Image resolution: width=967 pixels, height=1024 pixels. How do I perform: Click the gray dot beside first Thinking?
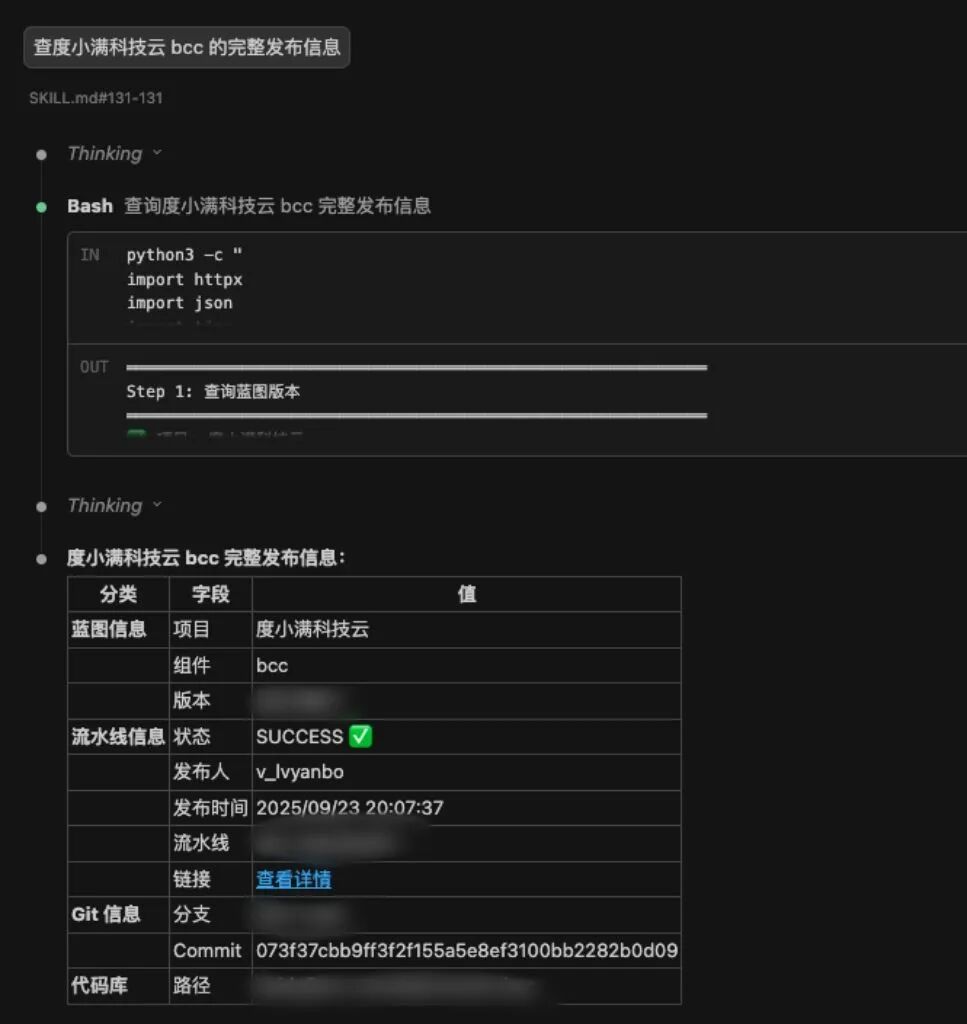tap(41, 155)
